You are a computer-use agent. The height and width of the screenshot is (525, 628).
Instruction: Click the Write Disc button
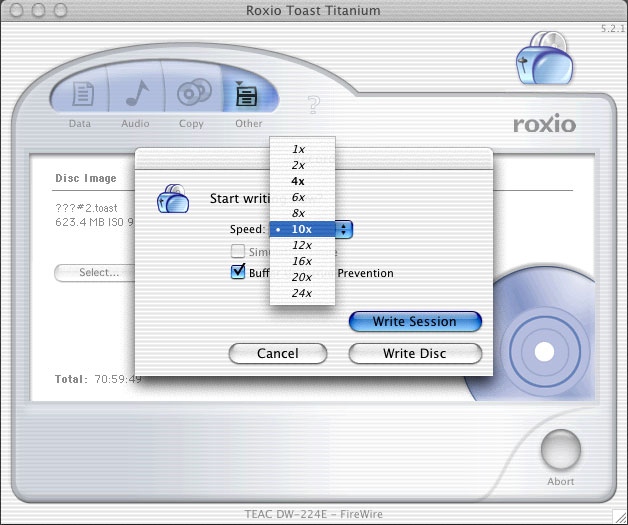pos(415,353)
